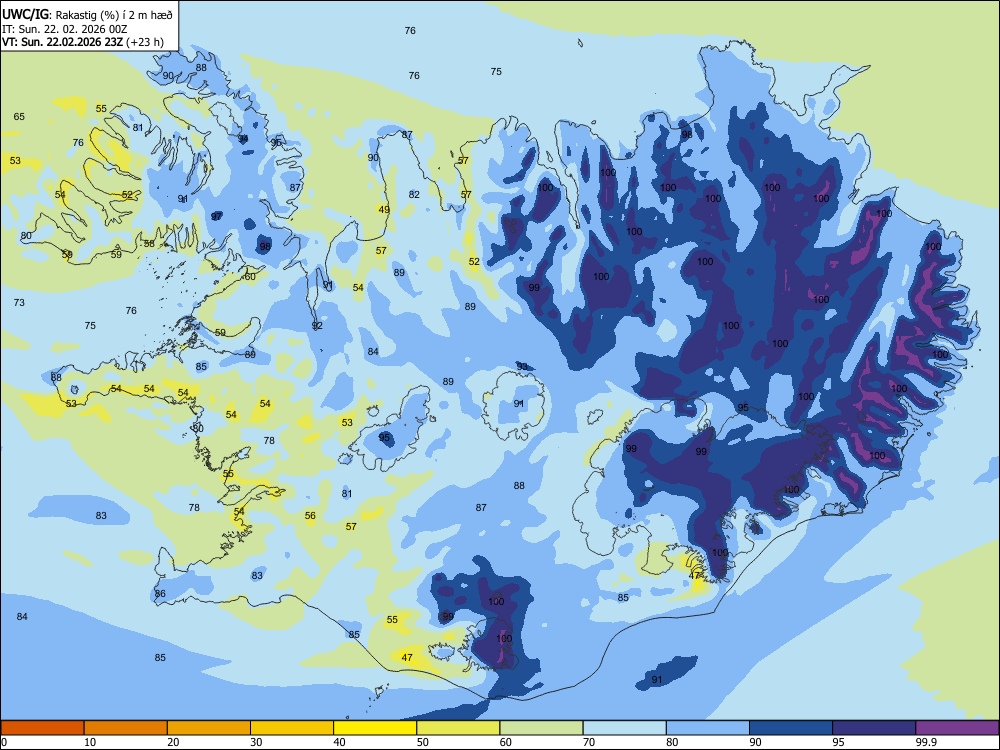Click the legend tick label '20'
Viewport: 1000px width, 750px height.
173,742
